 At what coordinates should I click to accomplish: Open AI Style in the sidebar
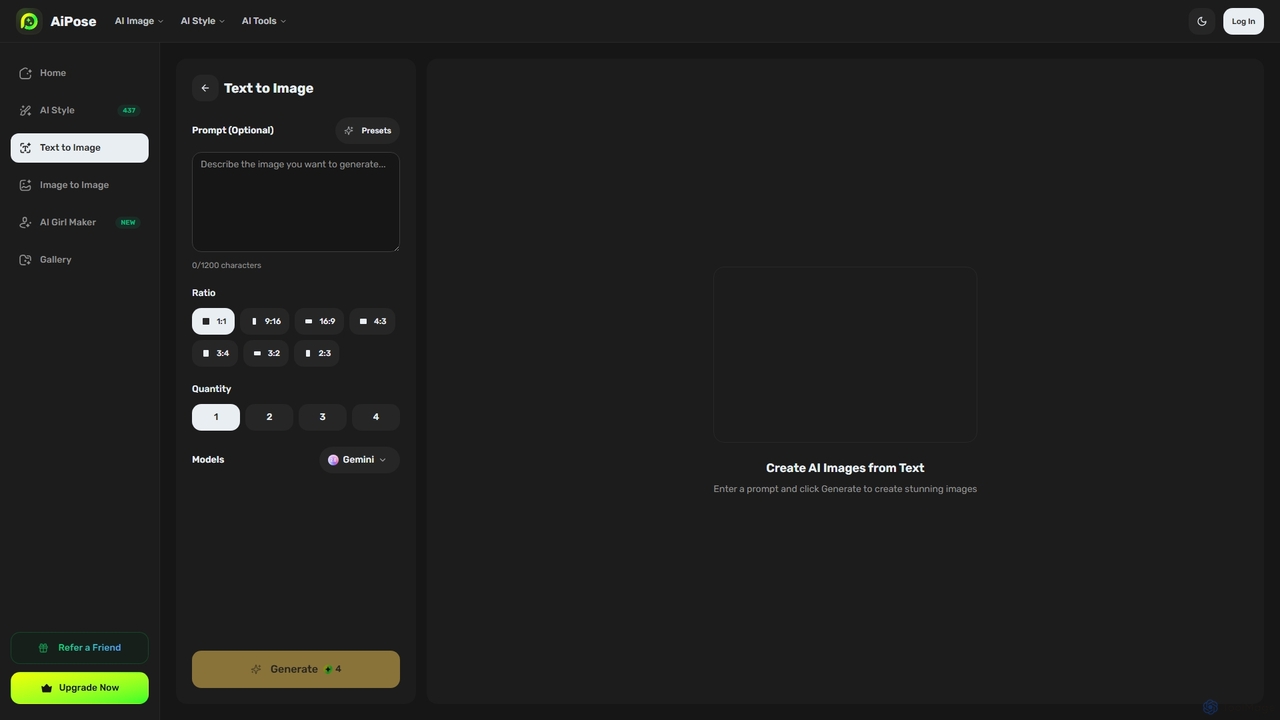[x=80, y=110]
